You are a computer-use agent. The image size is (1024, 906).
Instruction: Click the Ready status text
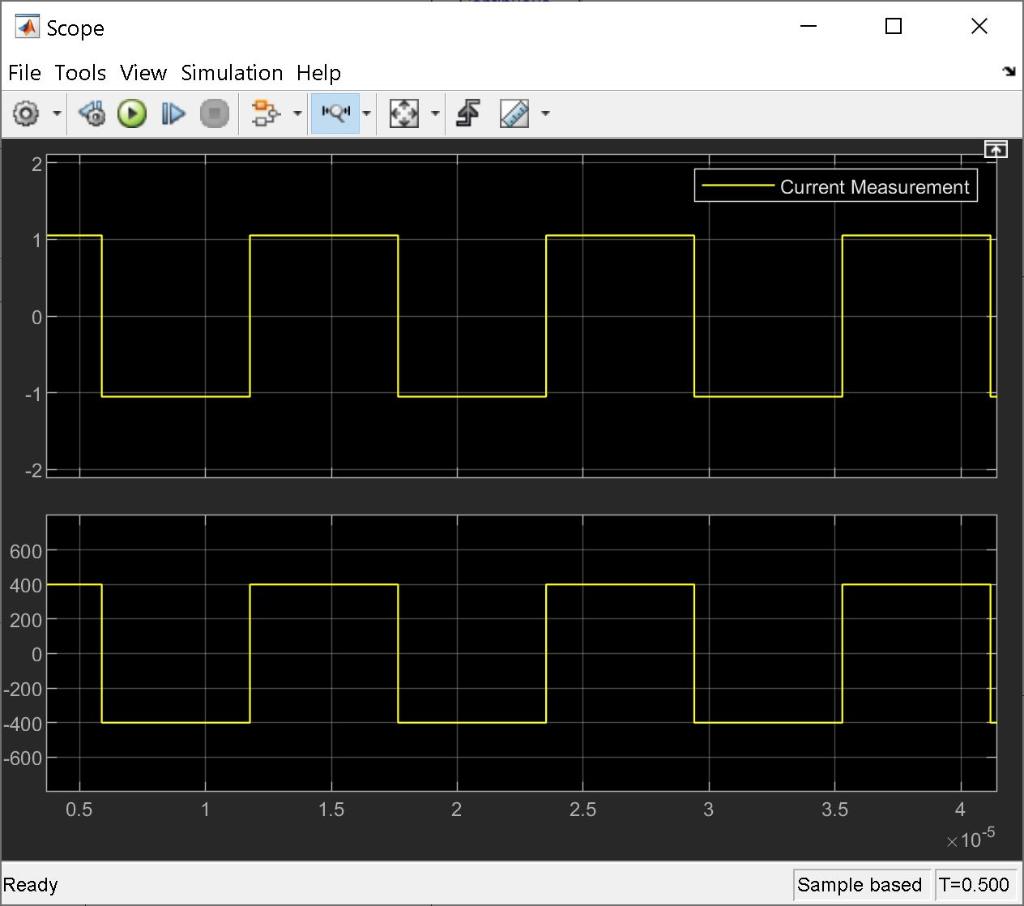click(x=30, y=884)
